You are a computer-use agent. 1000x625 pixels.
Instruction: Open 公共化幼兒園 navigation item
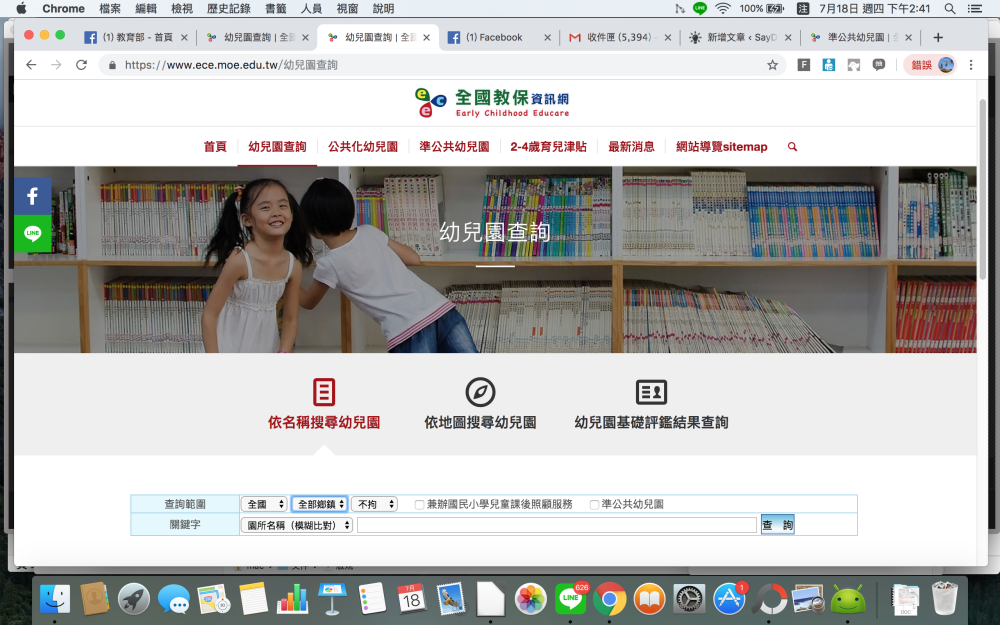click(x=363, y=147)
